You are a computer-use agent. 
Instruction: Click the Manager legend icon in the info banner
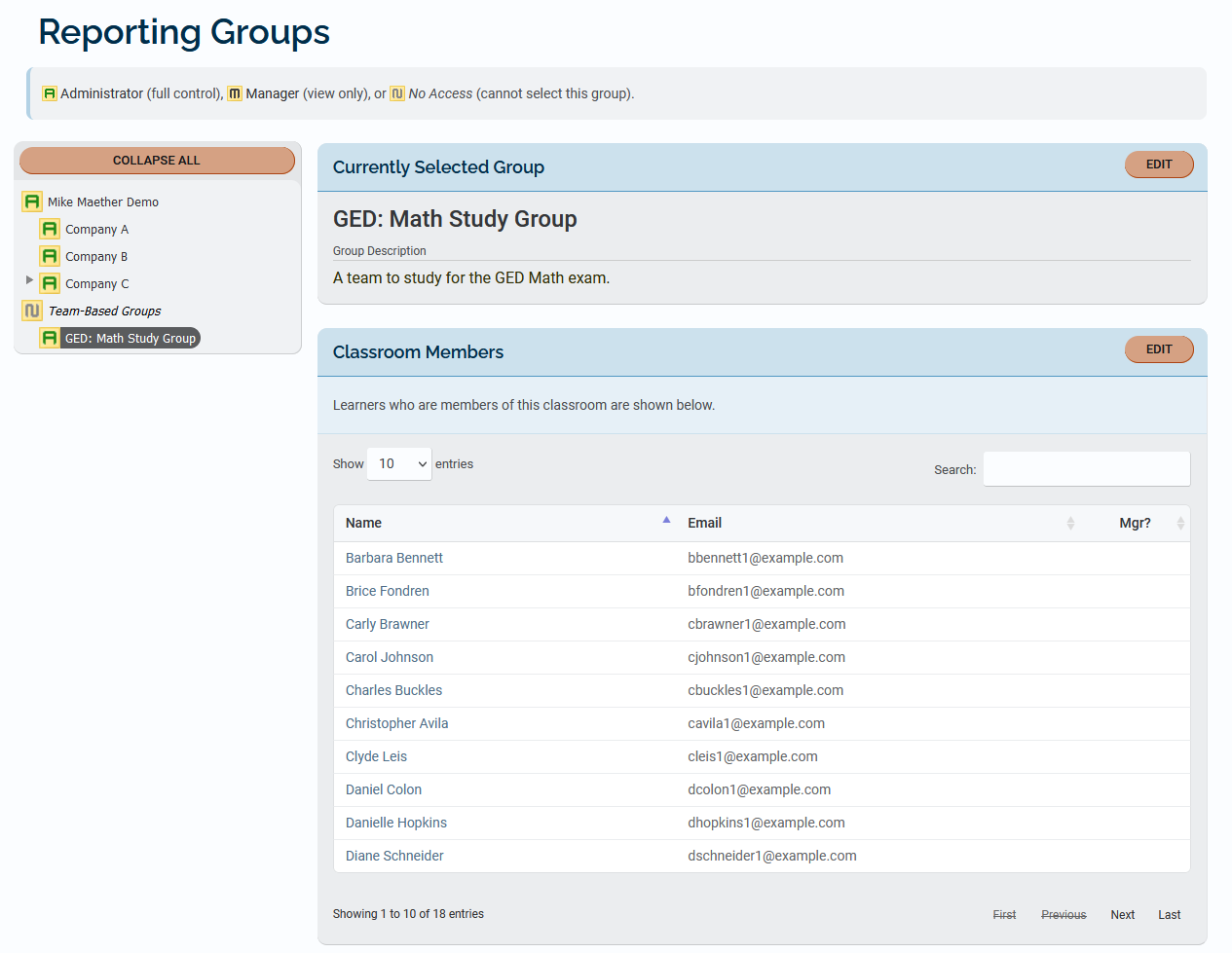click(x=235, y=93)
